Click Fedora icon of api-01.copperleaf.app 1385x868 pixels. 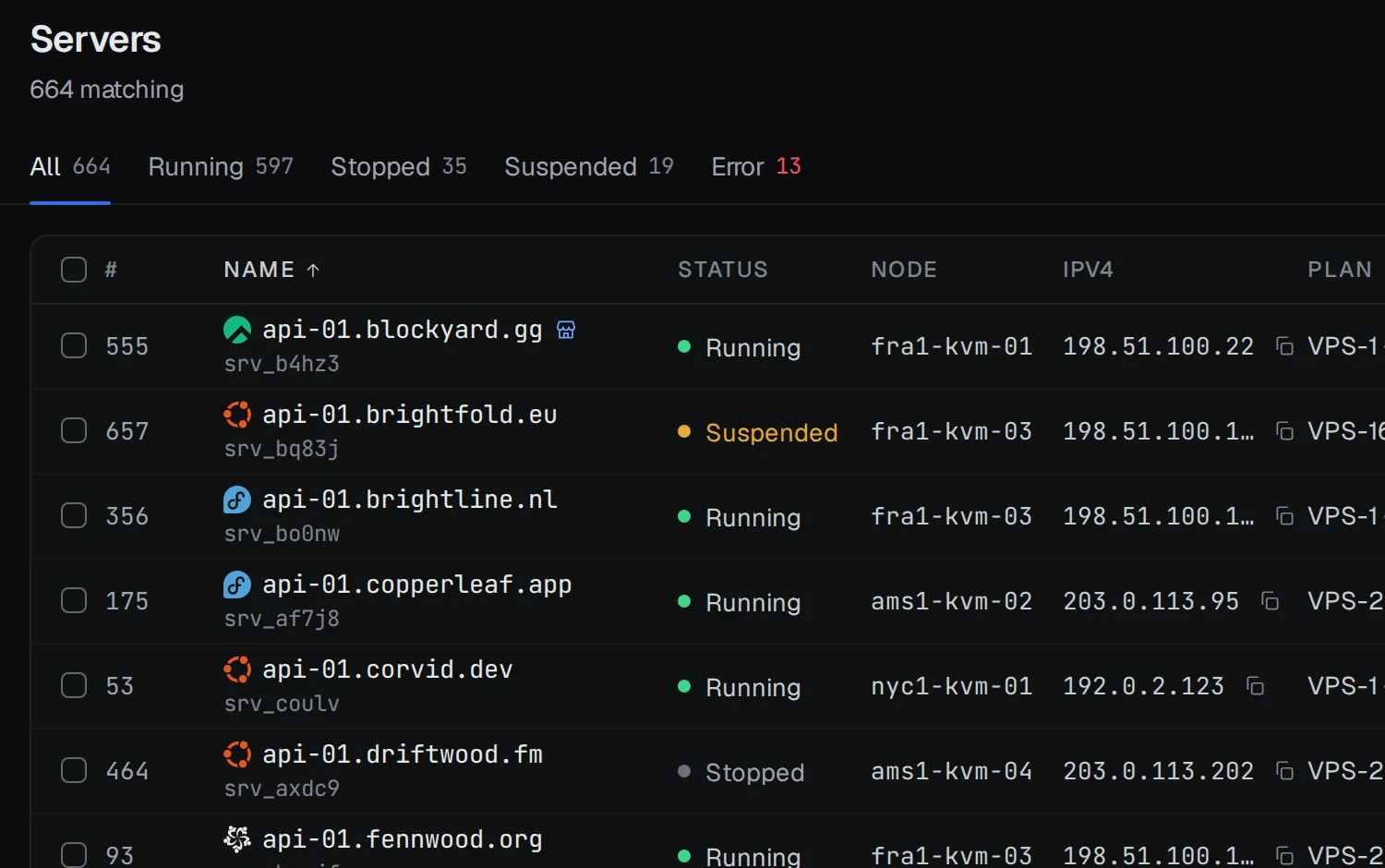pos(237,585)
